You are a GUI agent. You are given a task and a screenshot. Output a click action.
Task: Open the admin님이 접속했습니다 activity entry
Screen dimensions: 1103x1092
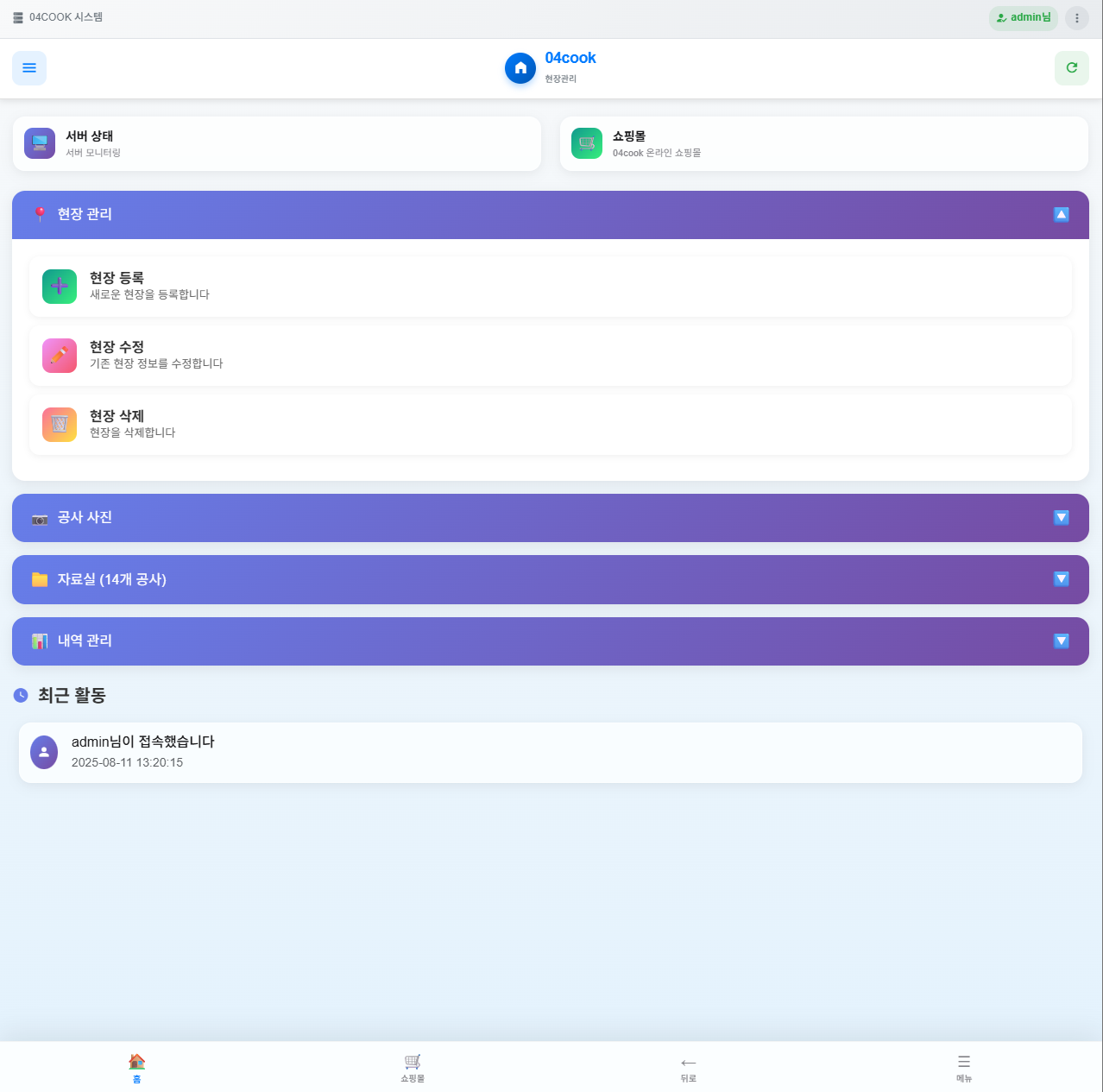point(551,753)
